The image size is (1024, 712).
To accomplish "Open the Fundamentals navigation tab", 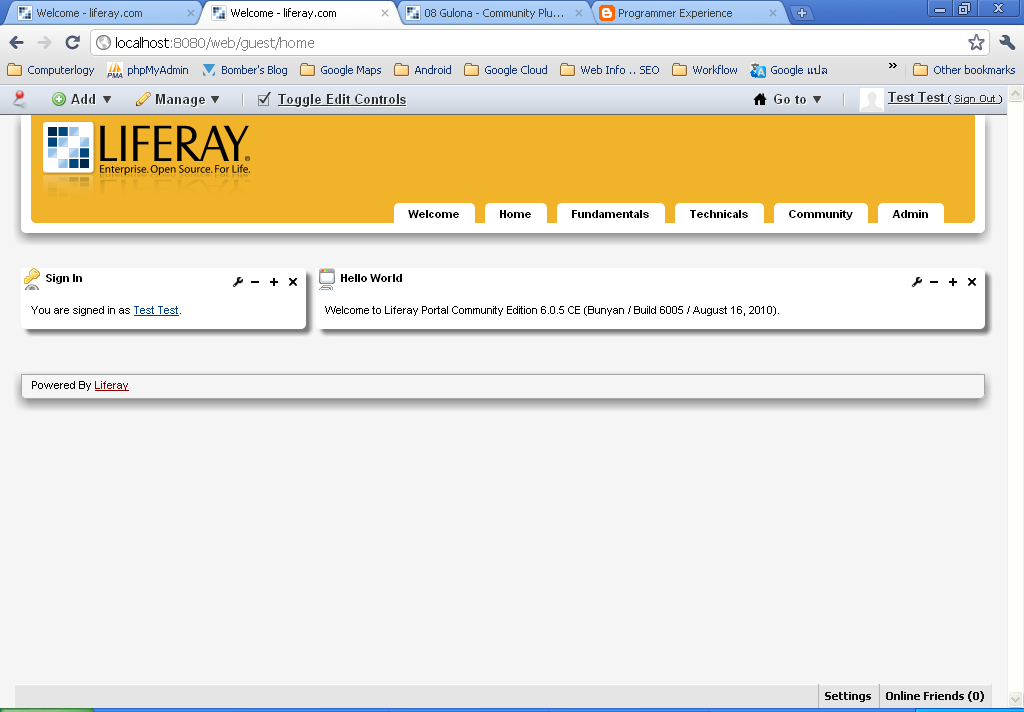I will [x=610, y=214].
